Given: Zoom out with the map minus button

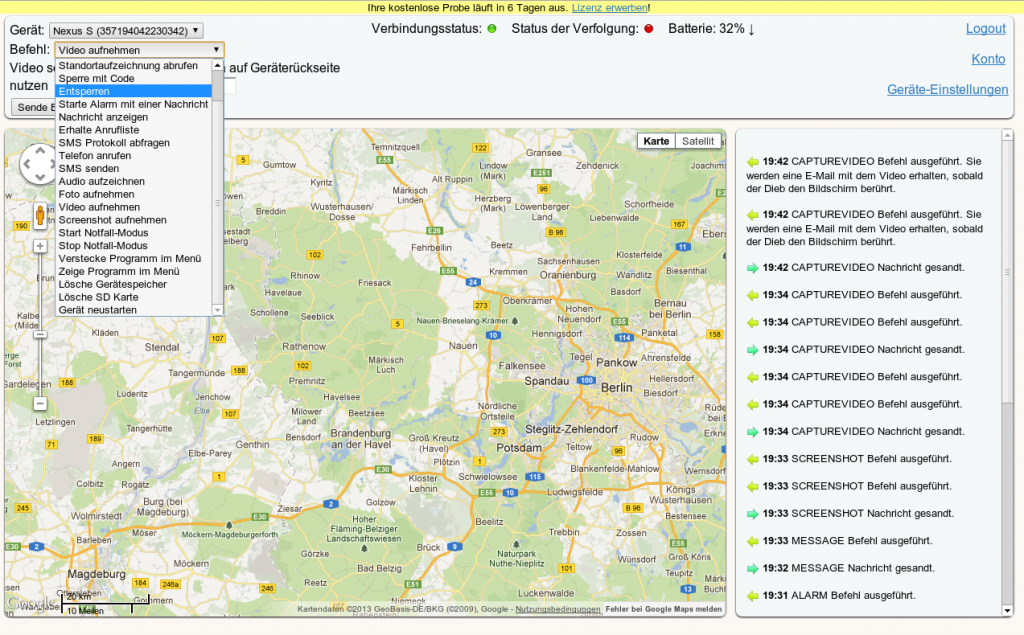Looking at the screenshot, I should coord(40,404).
